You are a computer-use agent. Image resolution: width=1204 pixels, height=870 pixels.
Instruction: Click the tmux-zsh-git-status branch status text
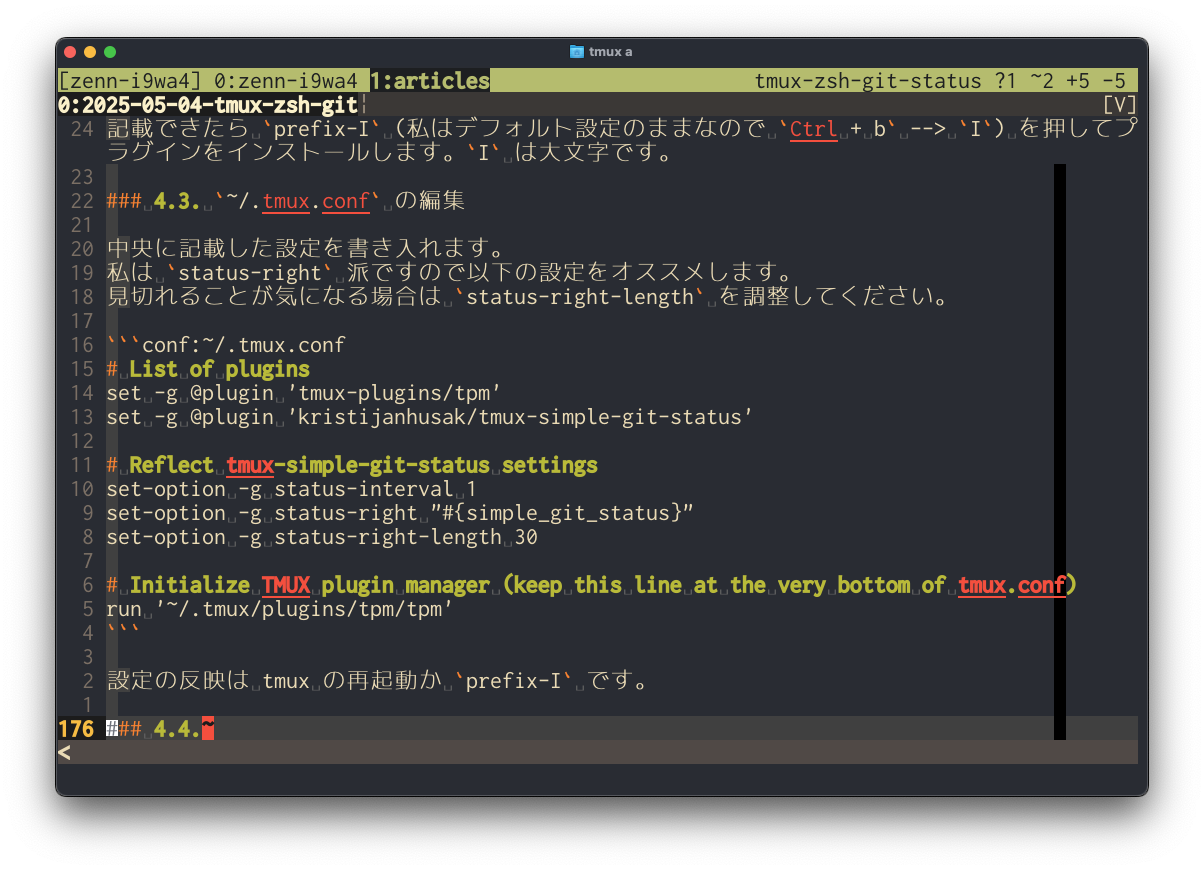tap(868, 81)
